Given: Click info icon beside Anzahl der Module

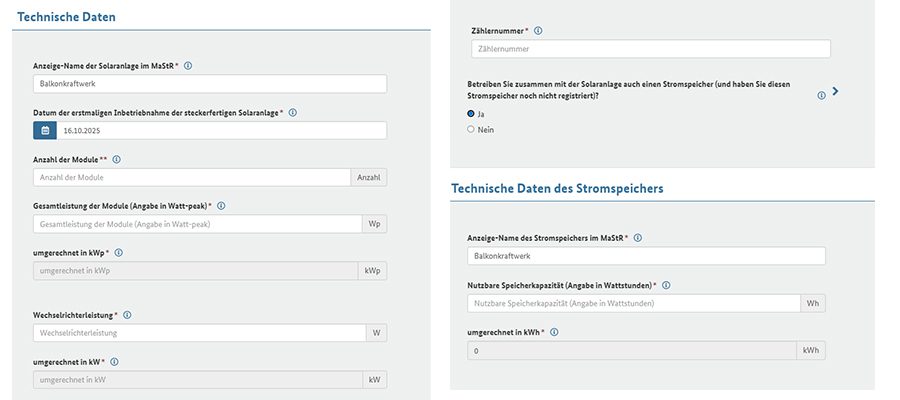Looking at the screenshot, I should click(x=117, y=160).
